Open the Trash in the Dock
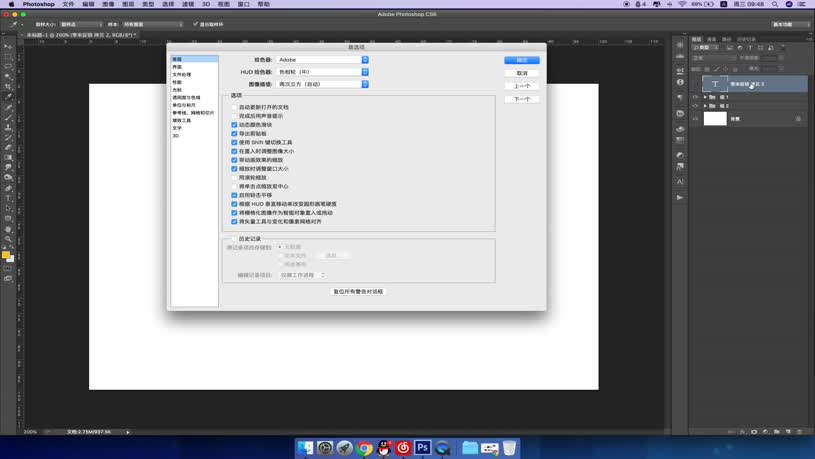The height and width of the screenshot is (459, 815). point(509,448)
